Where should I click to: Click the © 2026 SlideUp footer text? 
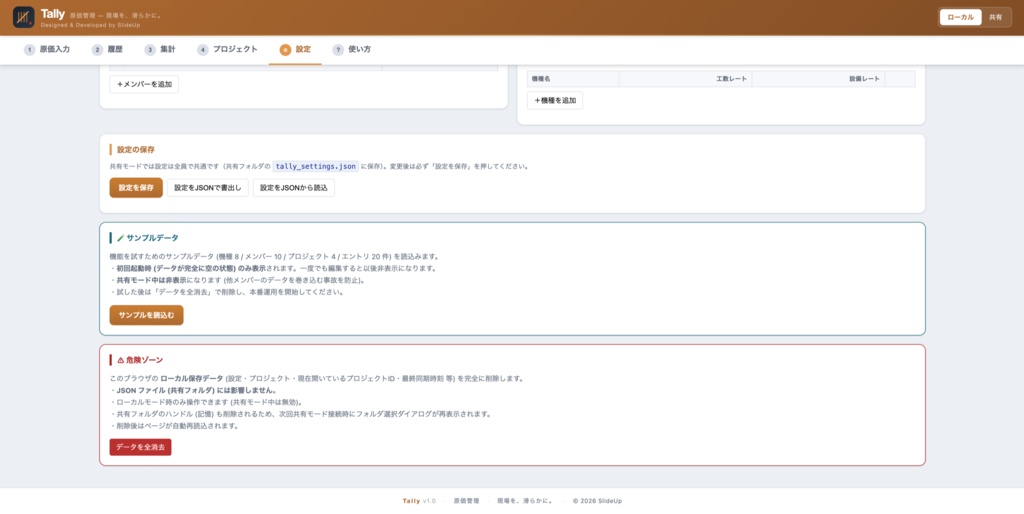click(598, 501)
